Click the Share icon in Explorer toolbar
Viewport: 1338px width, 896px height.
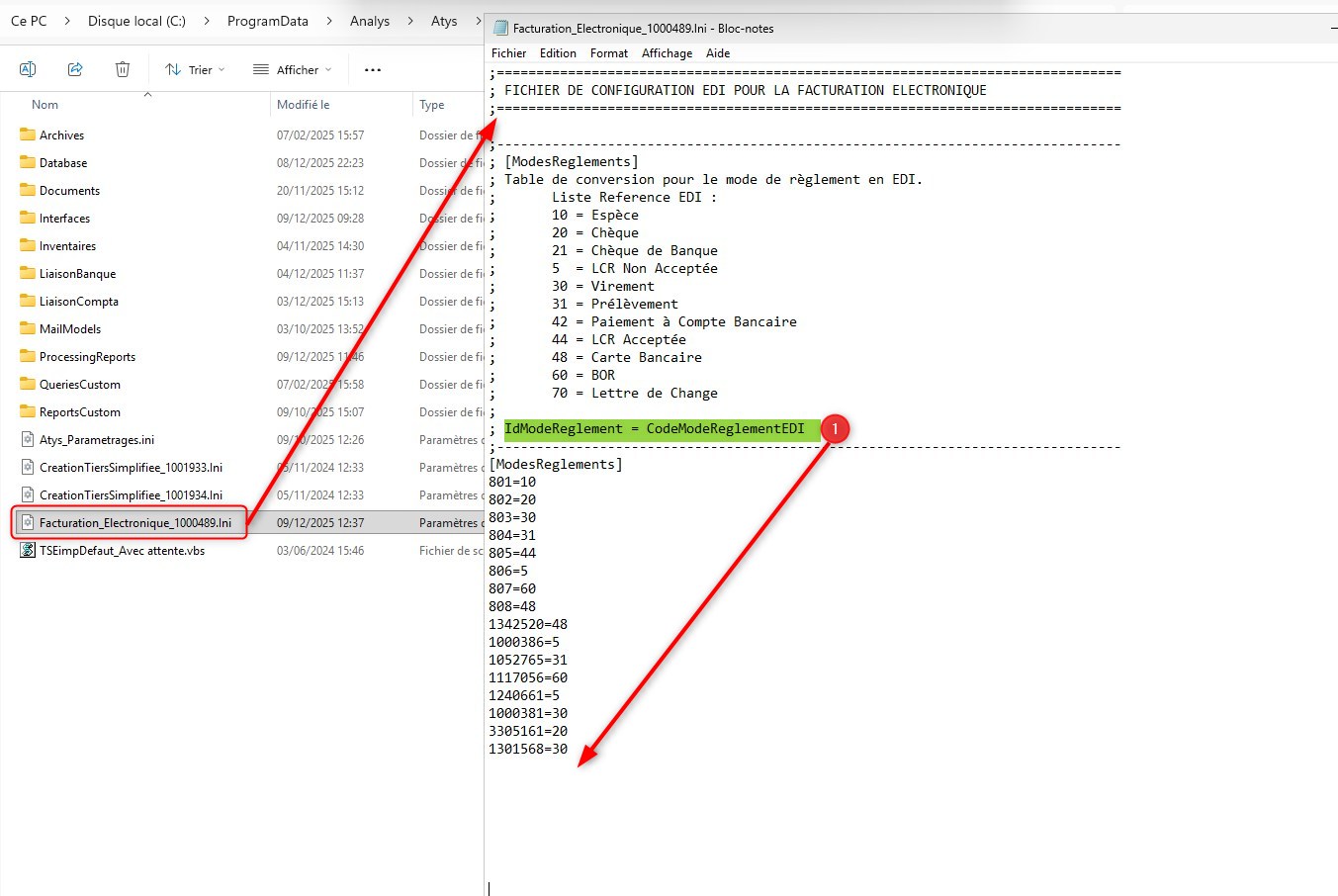(x=75, y=69)
